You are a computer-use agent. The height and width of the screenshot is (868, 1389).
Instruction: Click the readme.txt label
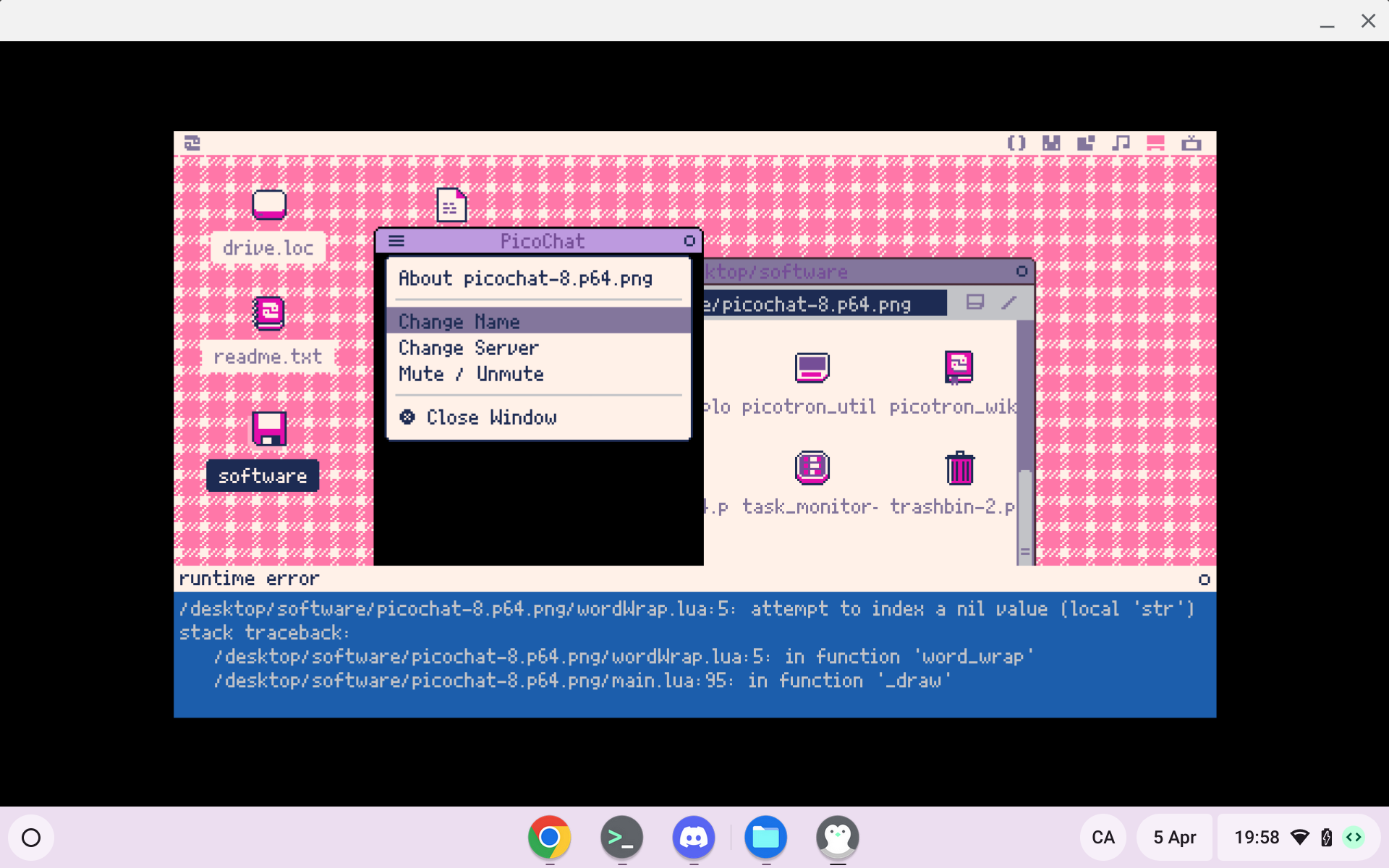(268, 357)
